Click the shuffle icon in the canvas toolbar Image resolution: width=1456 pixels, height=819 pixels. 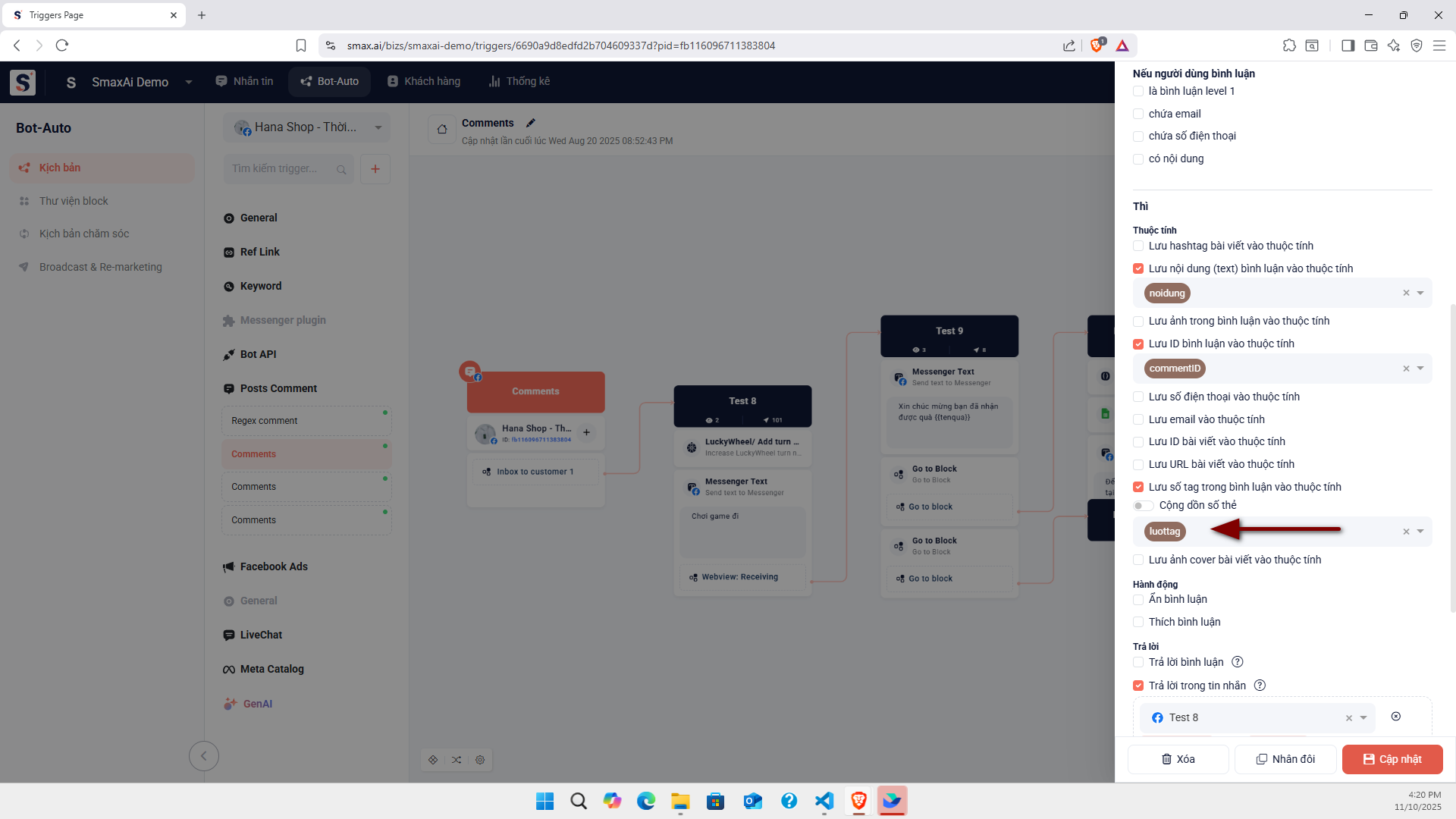[457, 759]
